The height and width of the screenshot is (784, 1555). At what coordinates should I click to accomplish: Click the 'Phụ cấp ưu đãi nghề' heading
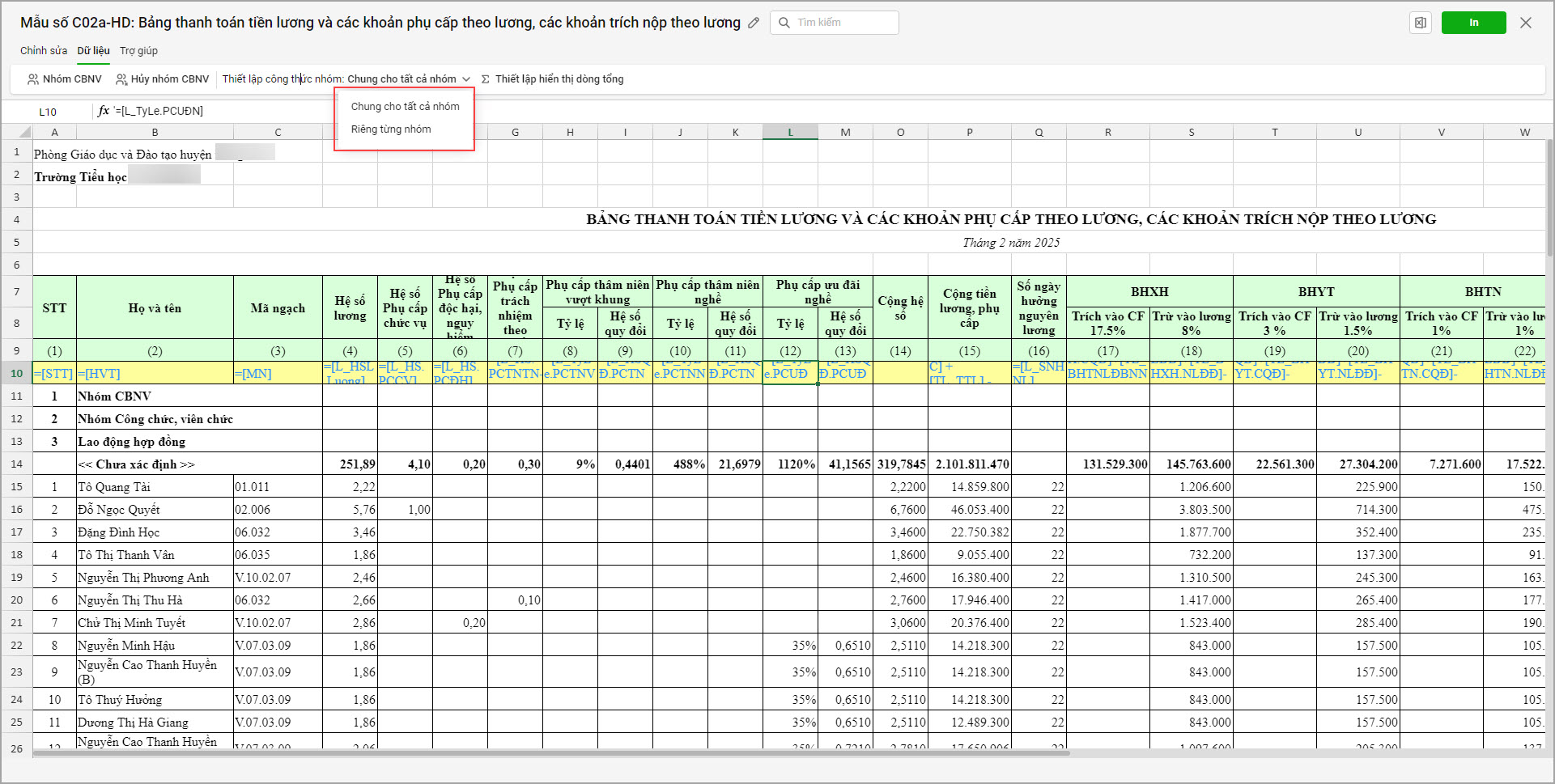818,292
